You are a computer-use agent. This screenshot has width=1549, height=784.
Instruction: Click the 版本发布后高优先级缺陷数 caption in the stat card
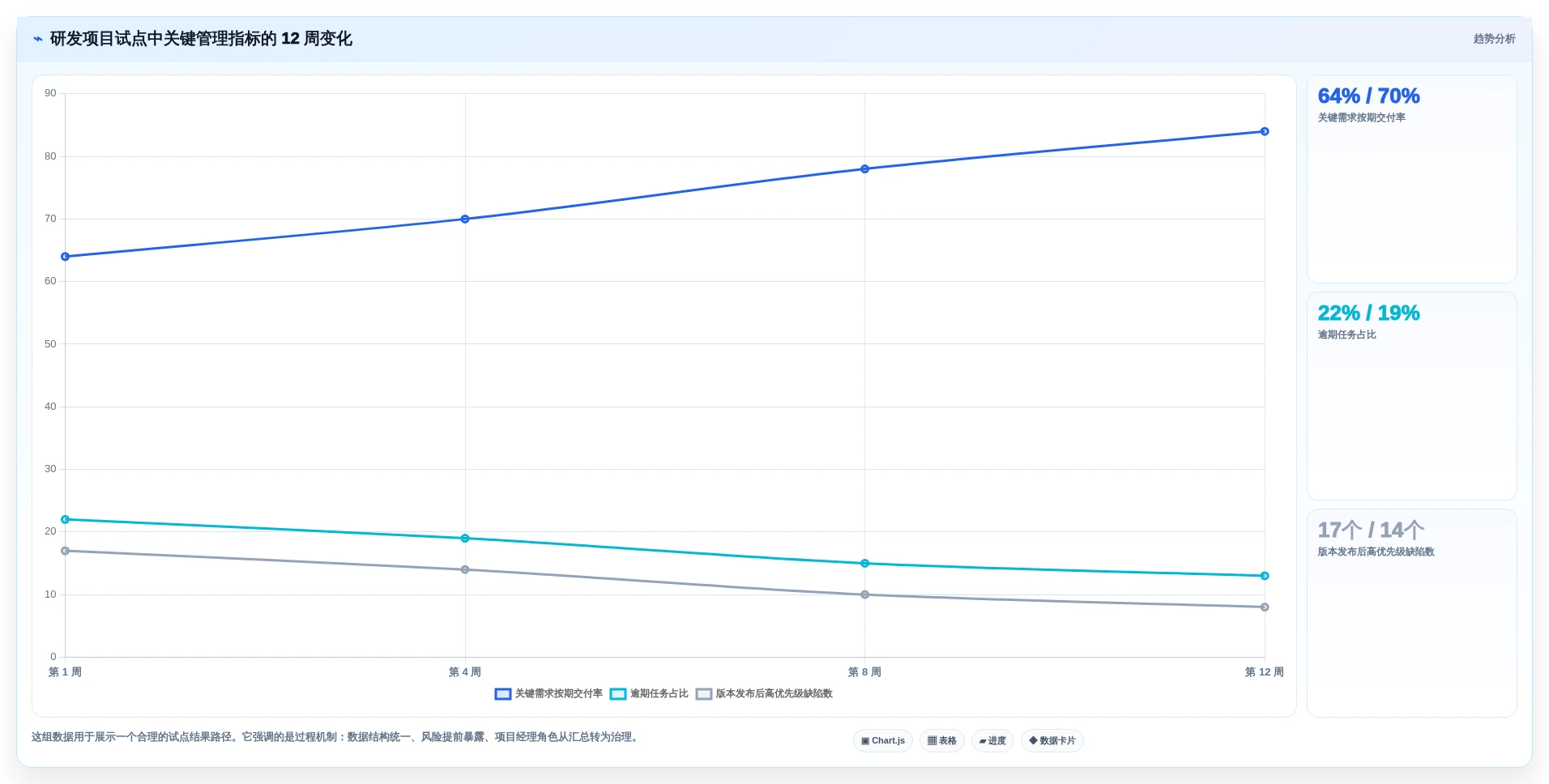tap(1376, 552)
